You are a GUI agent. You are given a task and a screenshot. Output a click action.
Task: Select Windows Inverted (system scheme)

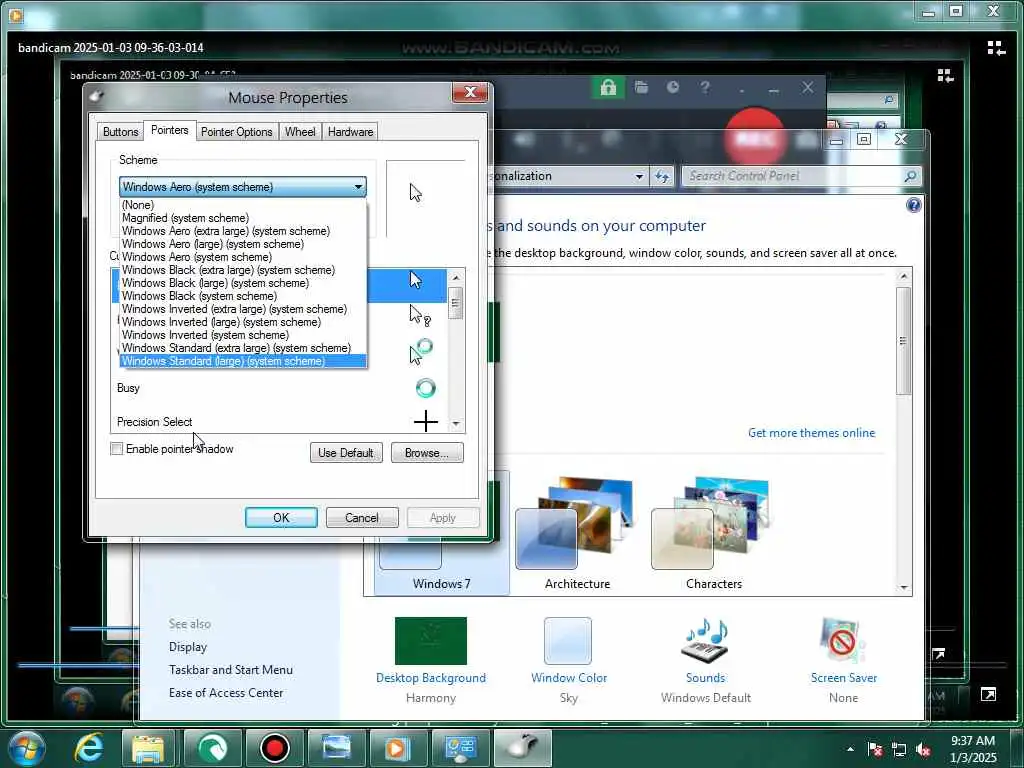243,335
